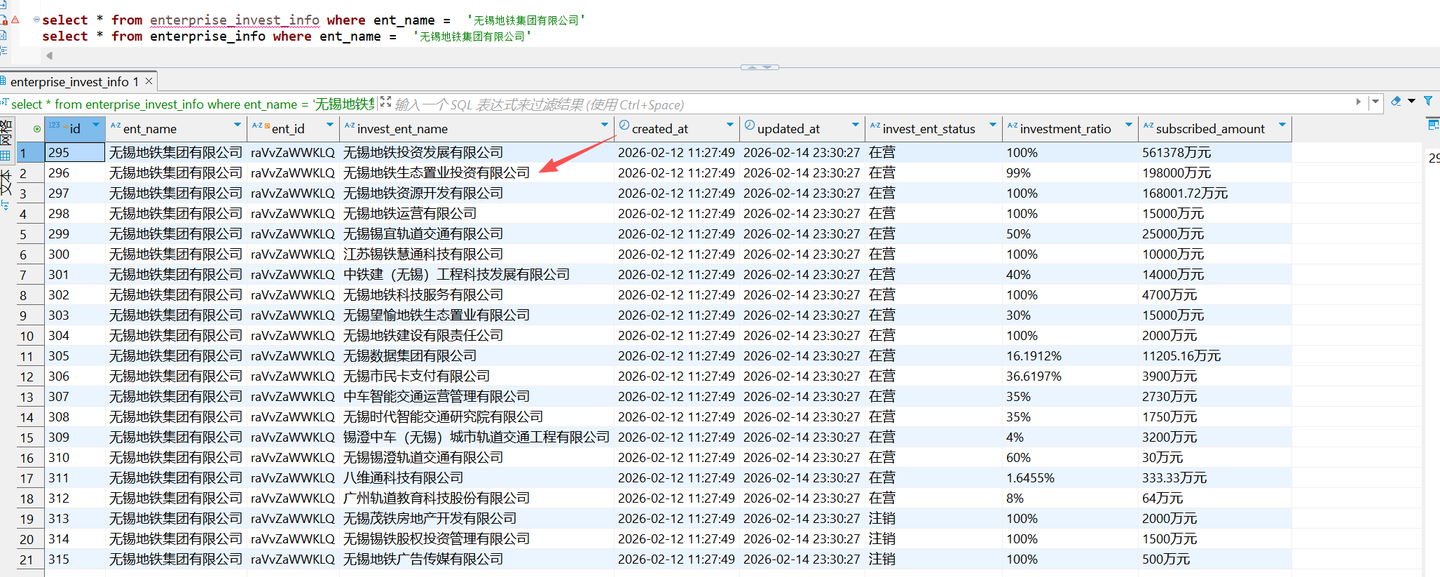Screen dimensions: 1440x577
Task: Click subscribed_amount cell 333.33万元
Action: [x=1215, y=478]
